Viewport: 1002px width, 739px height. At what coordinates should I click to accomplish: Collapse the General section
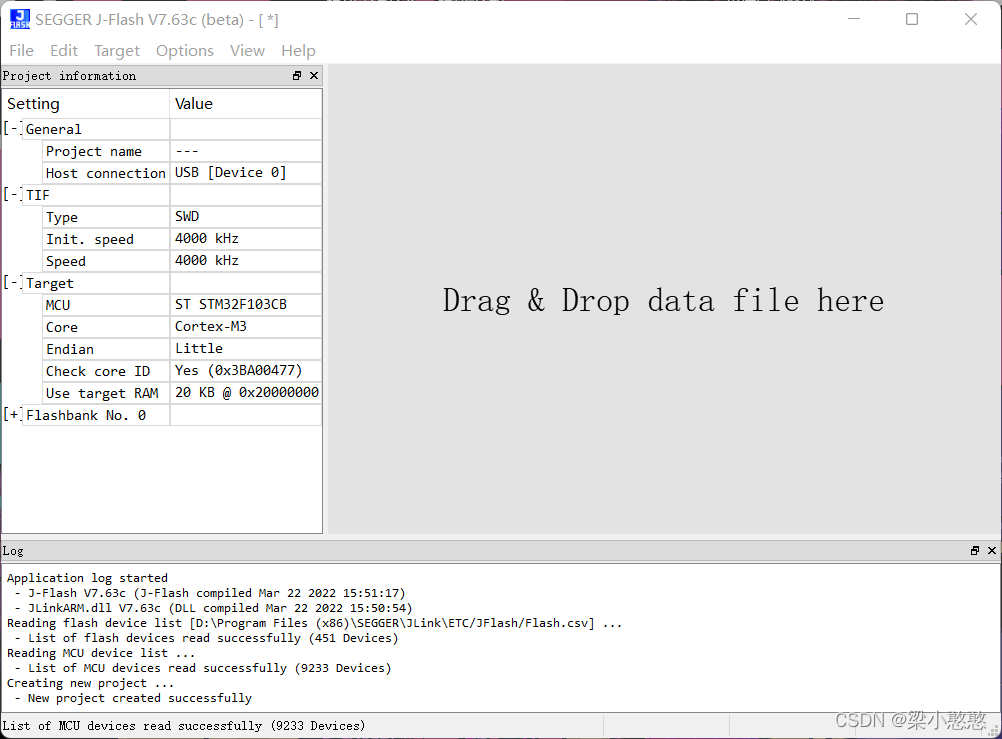point(12,128)
